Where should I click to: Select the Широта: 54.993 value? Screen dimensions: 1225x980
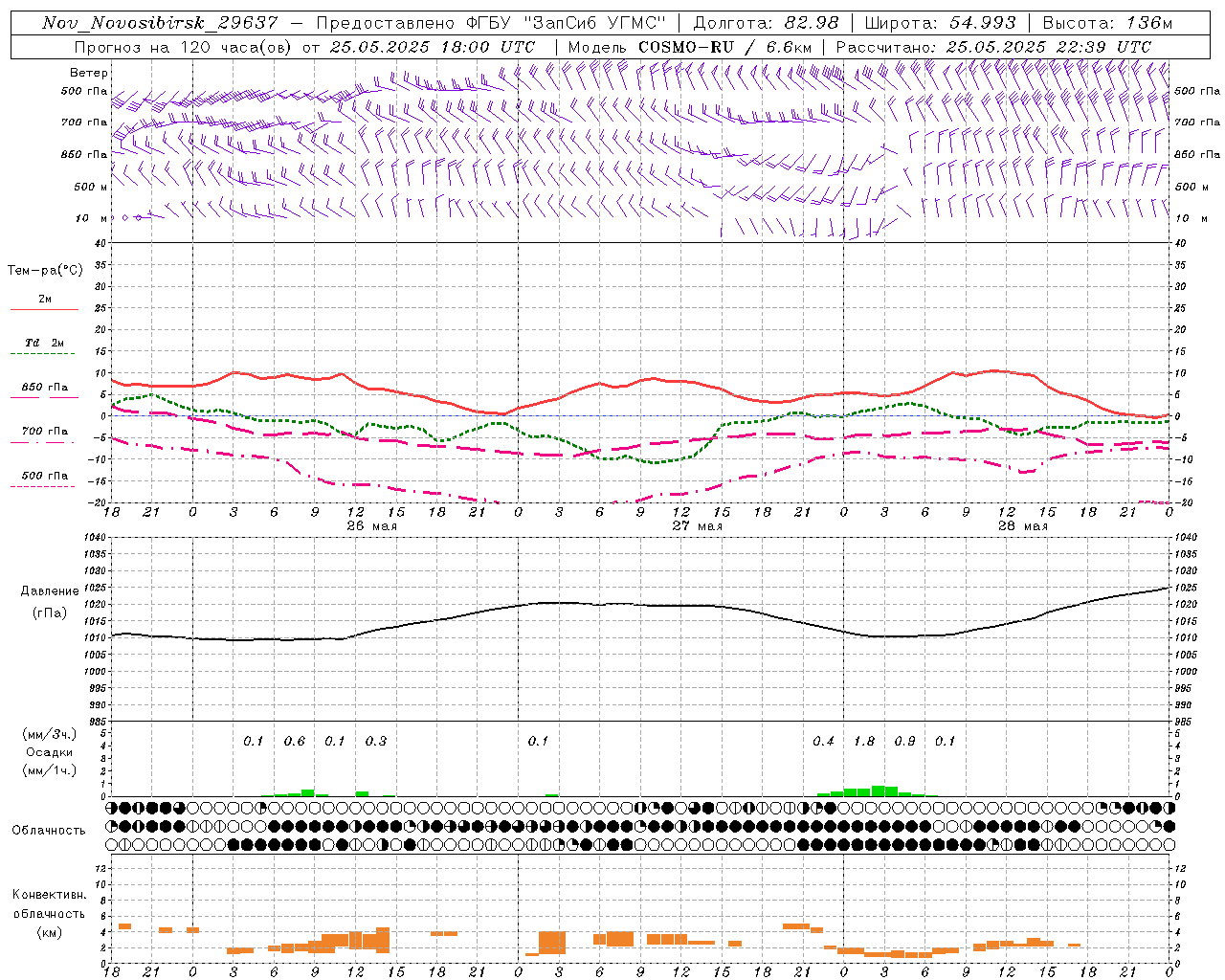[940, 23]
